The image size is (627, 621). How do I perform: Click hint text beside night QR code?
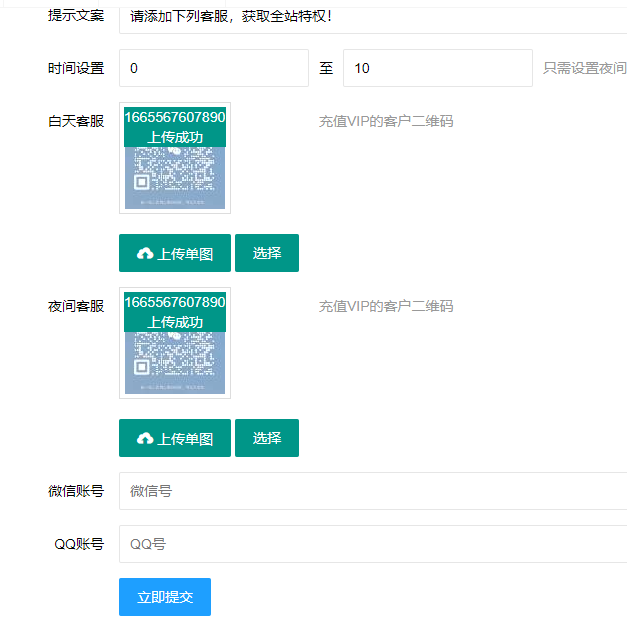tap(386, 306)
